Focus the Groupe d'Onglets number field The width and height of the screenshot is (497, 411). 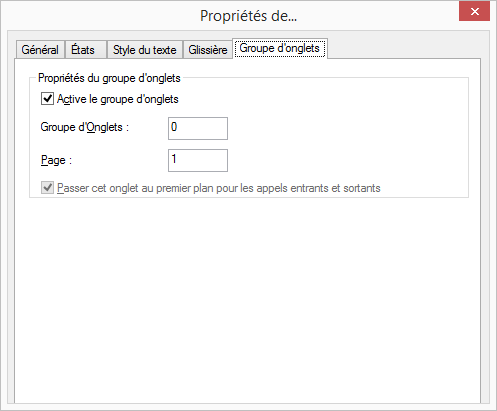(198, 128)
